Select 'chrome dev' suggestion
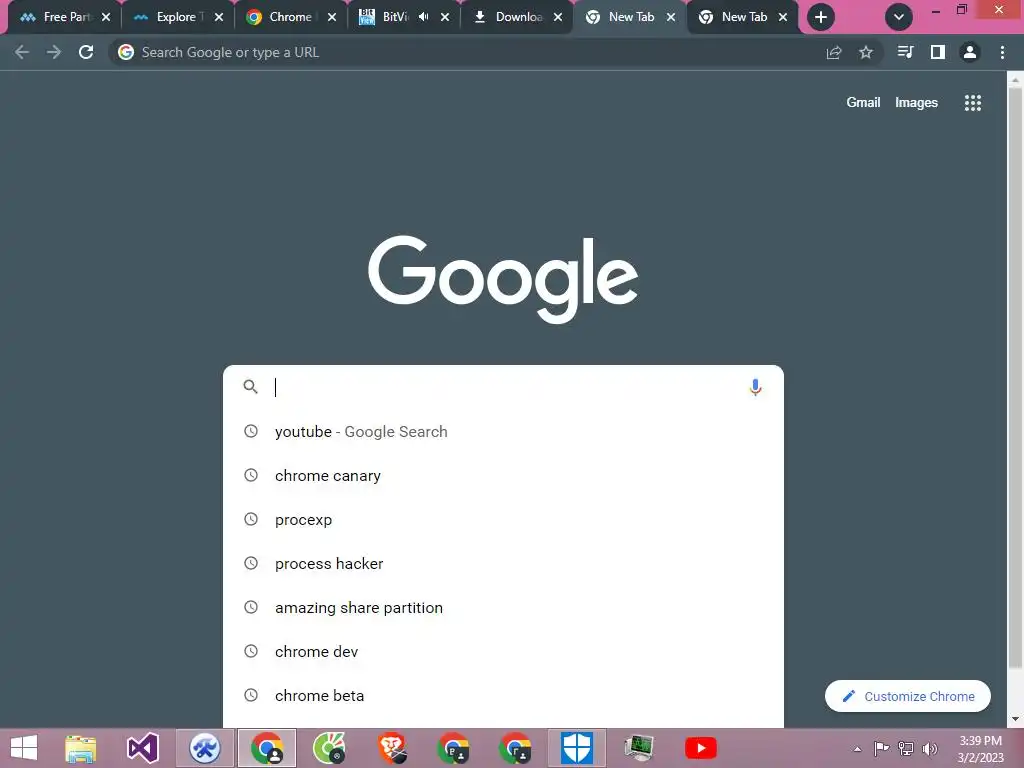1024x768 pixels. tap(503, 652)
